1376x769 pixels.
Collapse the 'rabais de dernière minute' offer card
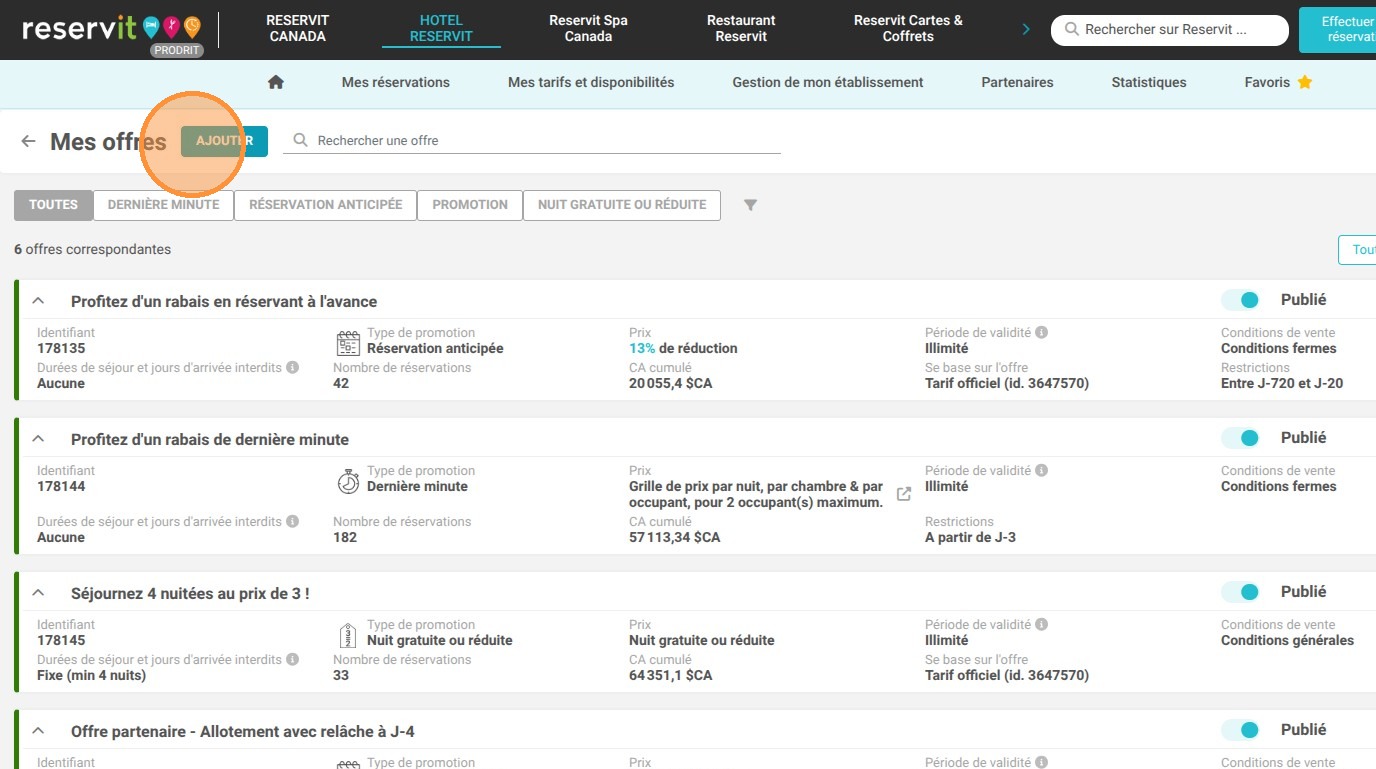[38, 438]
